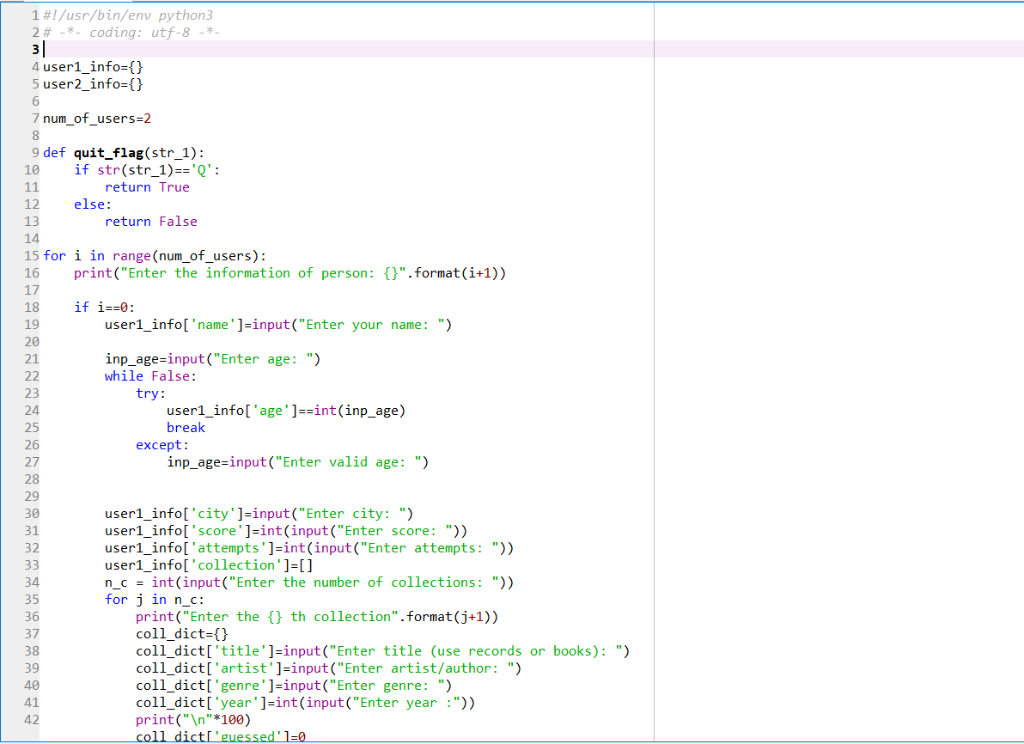
Task: Select the return True statement
Action: tap(150, 186)
